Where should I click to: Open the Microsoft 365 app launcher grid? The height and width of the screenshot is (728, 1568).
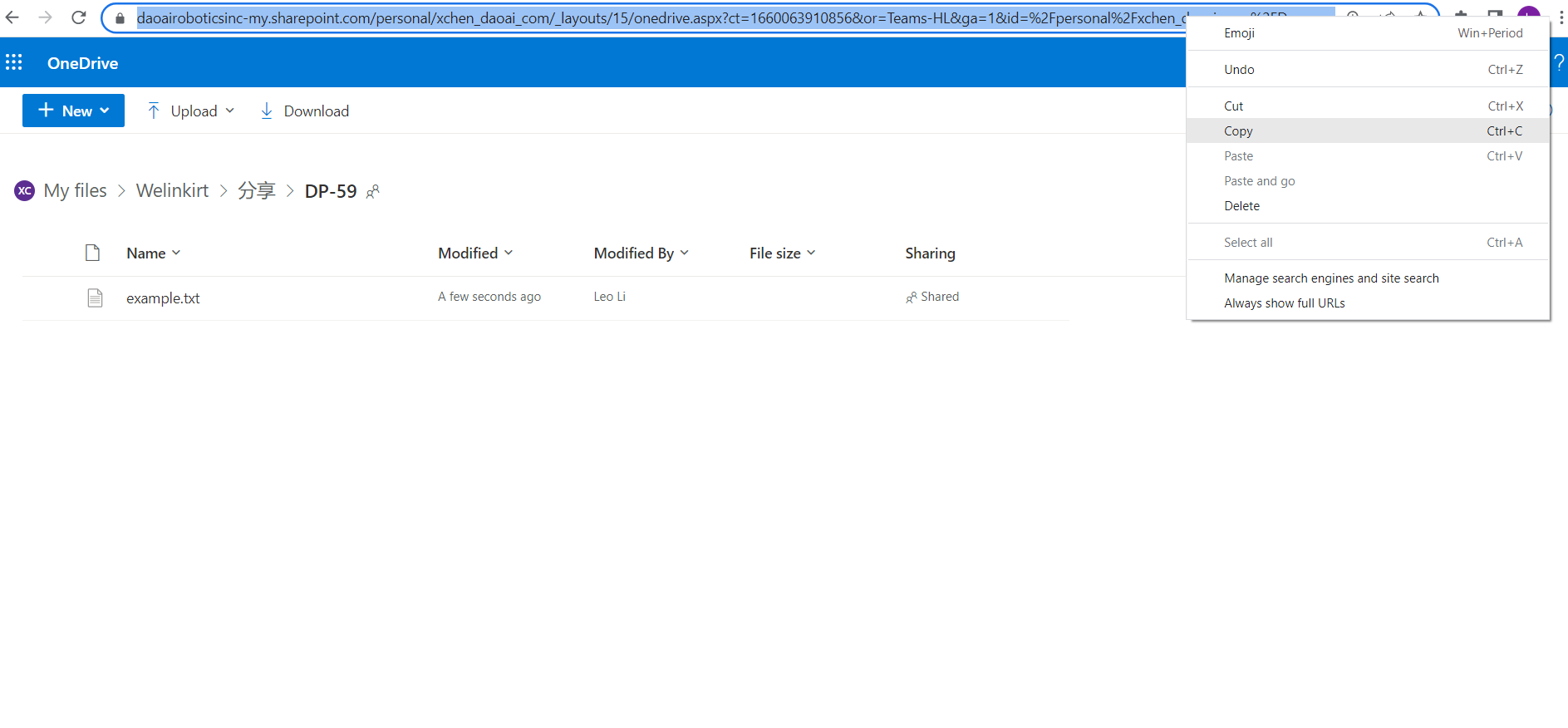click(x=14, y=62)
